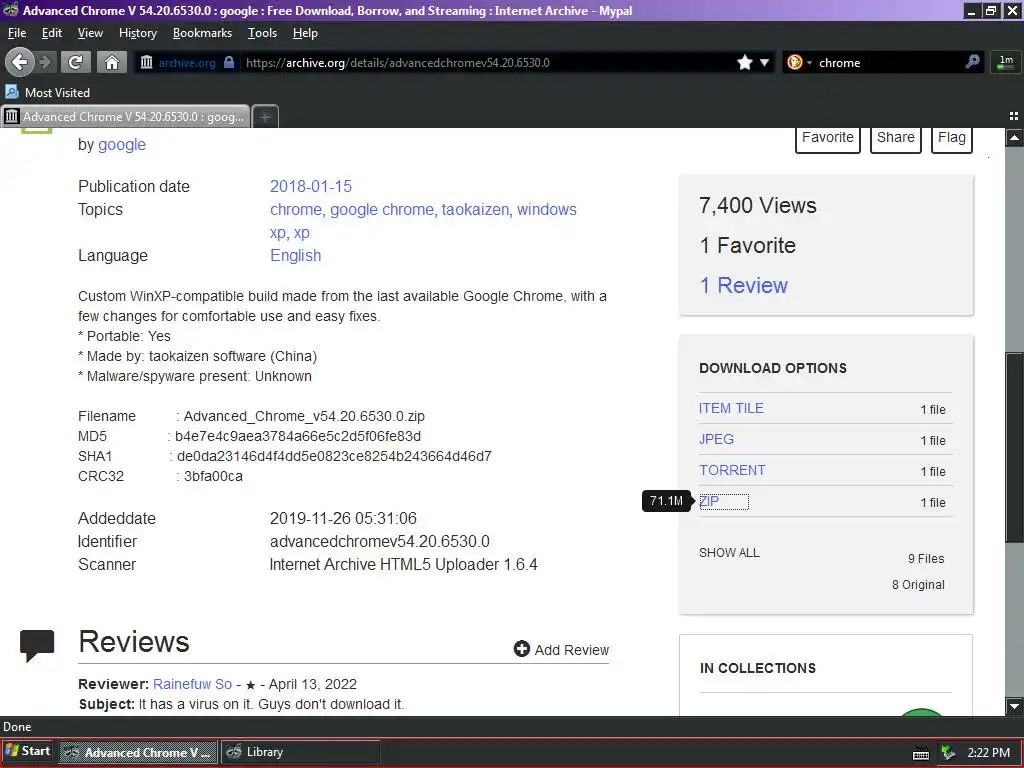Open the google chrome topic link
Image resolution: width=1024 pixels, height=768 pixels.
click(382, 210)
